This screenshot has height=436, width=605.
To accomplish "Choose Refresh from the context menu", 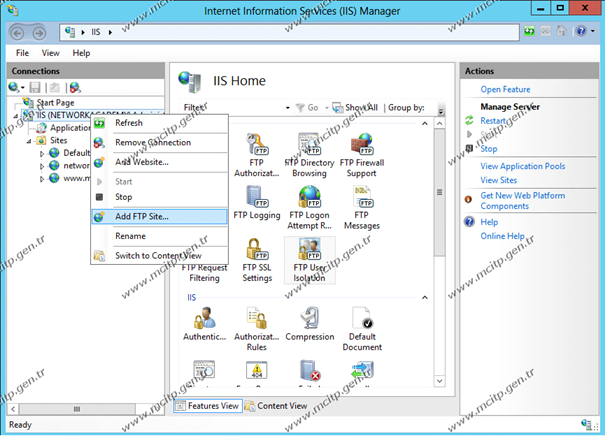I will click(159, 123).
